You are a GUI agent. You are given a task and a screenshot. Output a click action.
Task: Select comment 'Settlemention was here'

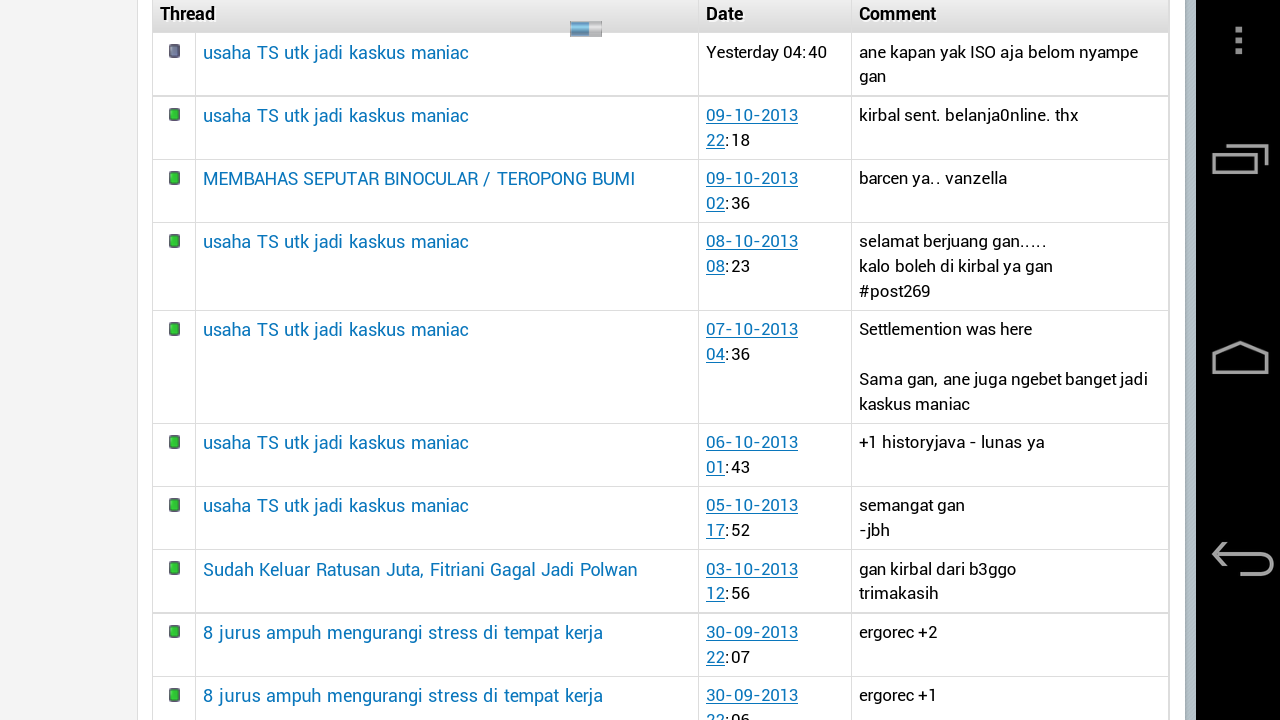tap(946, 330)
